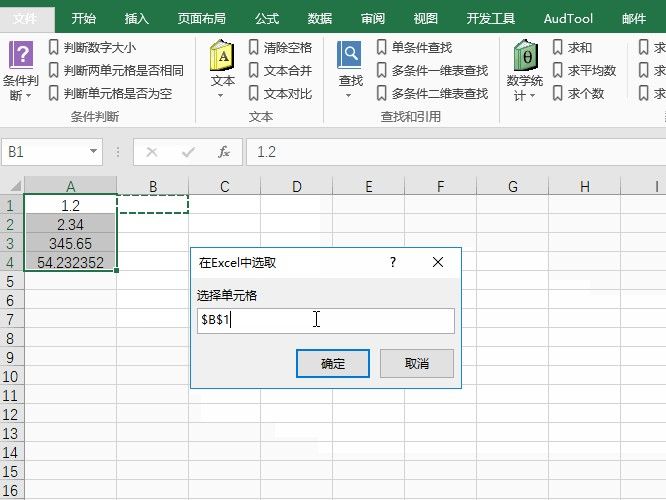Switch to the 数据 tab
Screen dimensions: 666x500
click(319, 19)
